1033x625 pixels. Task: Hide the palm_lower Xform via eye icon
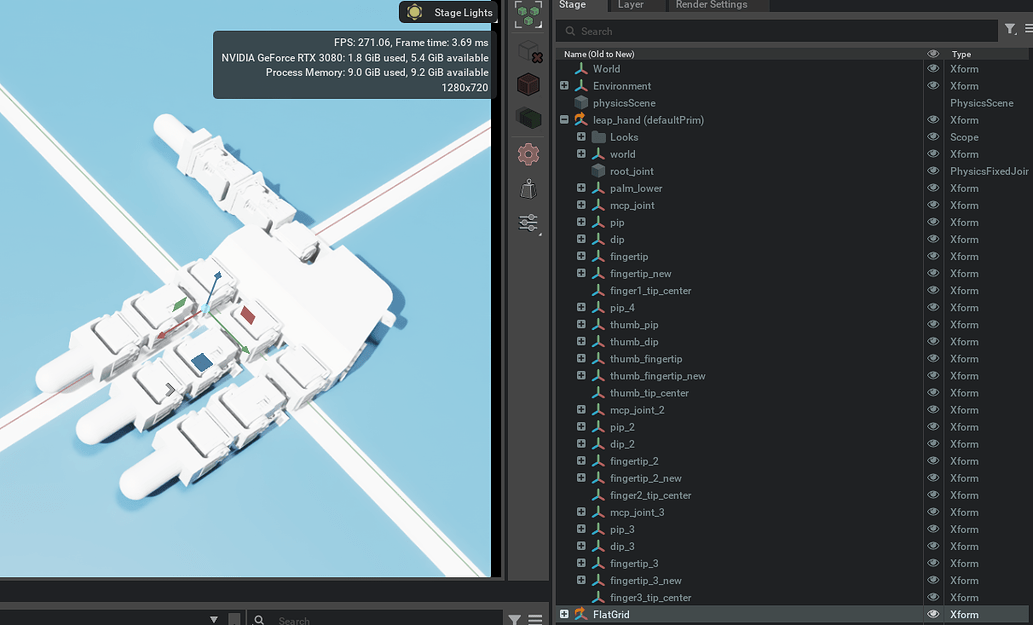[x=932, y=188]
